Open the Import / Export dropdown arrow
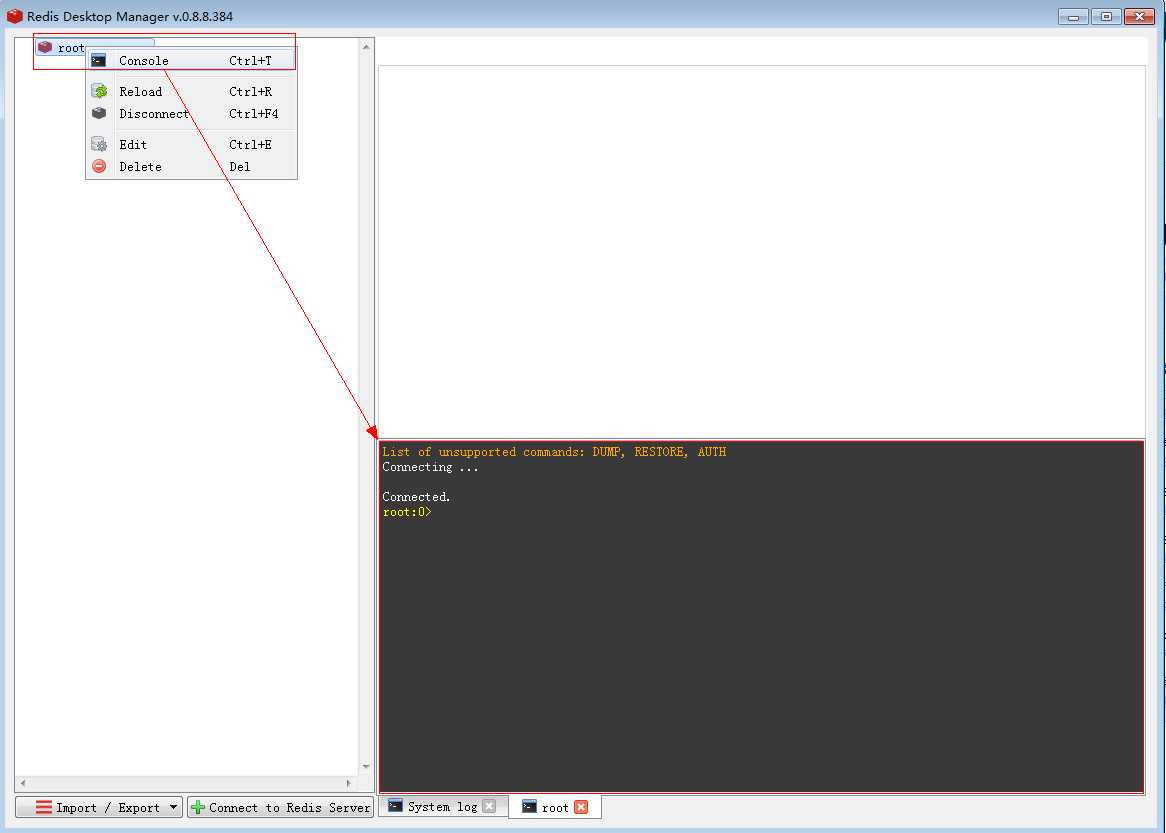 coord(173,807)
